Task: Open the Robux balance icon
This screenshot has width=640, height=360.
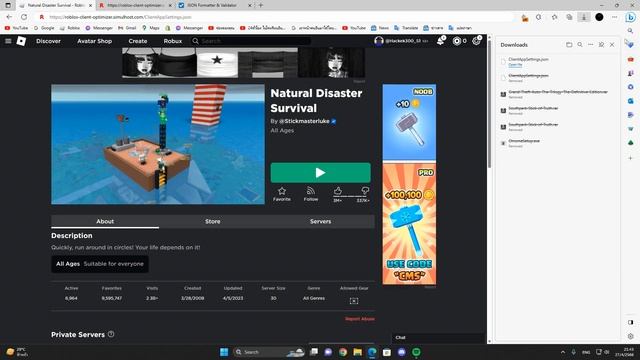Action: click(x=457, y=41)
